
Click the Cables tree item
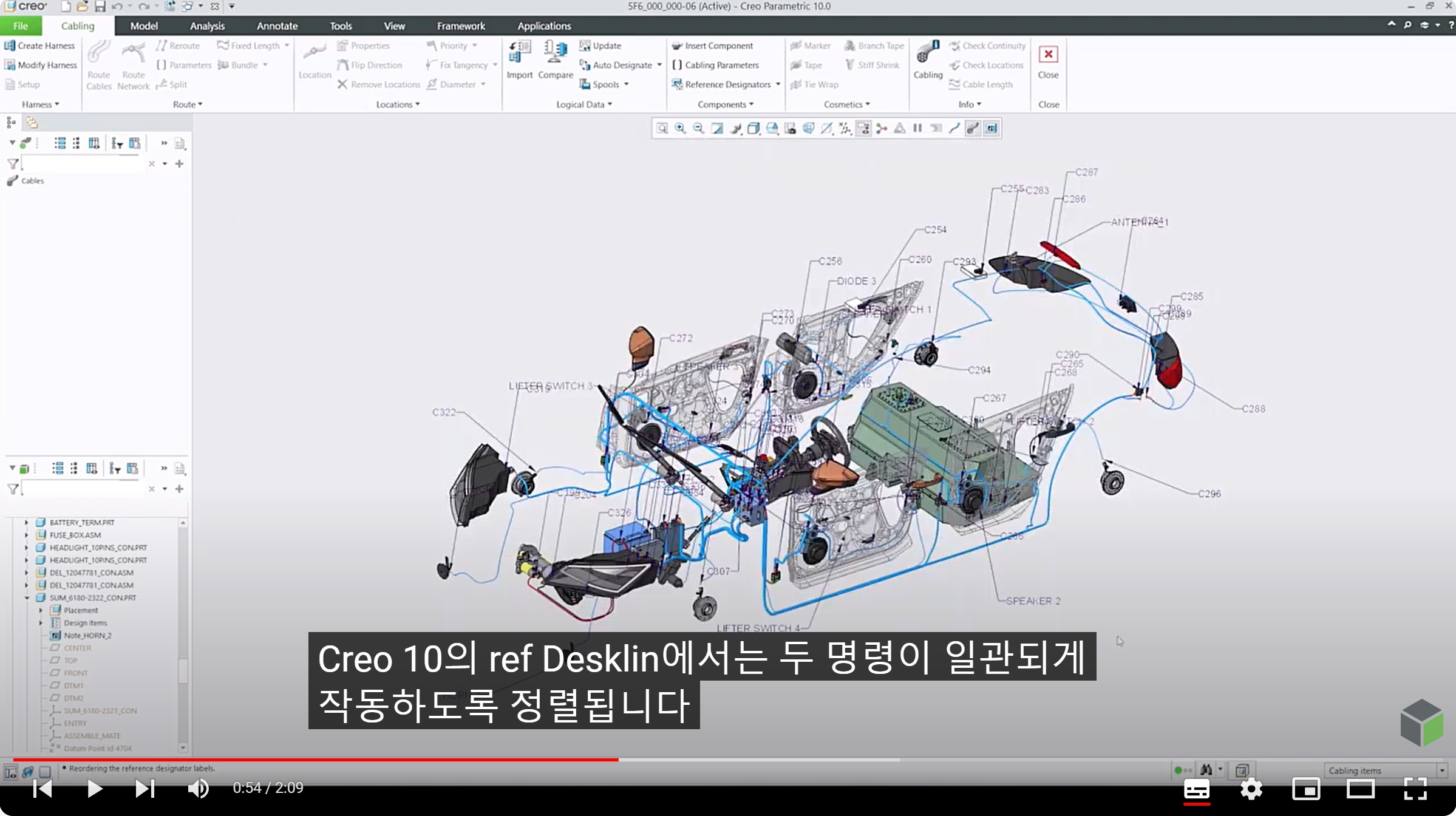[x=26, y=180]
